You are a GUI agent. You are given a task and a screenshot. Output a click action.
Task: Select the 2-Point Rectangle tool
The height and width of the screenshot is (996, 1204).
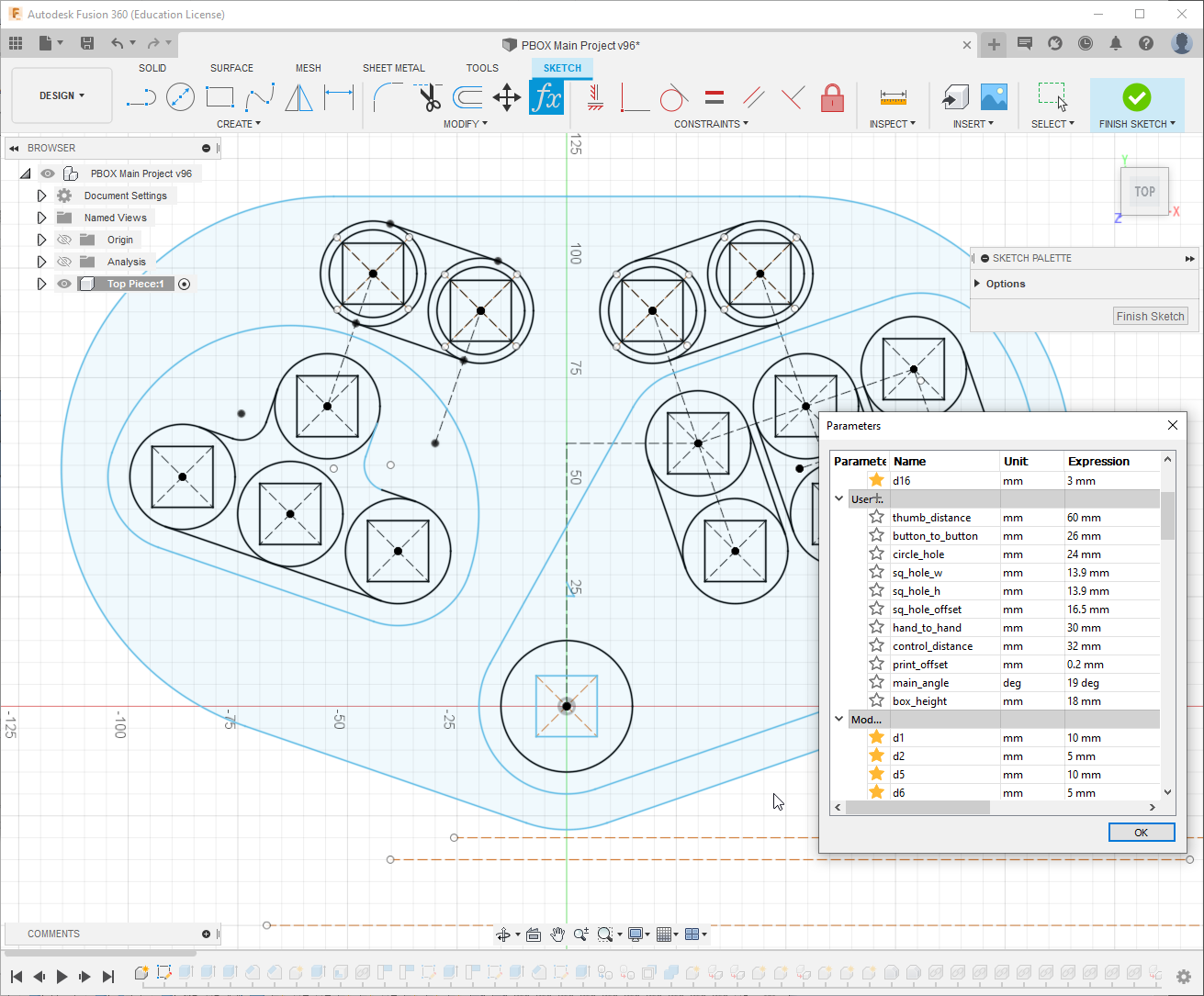click(220, 95)
